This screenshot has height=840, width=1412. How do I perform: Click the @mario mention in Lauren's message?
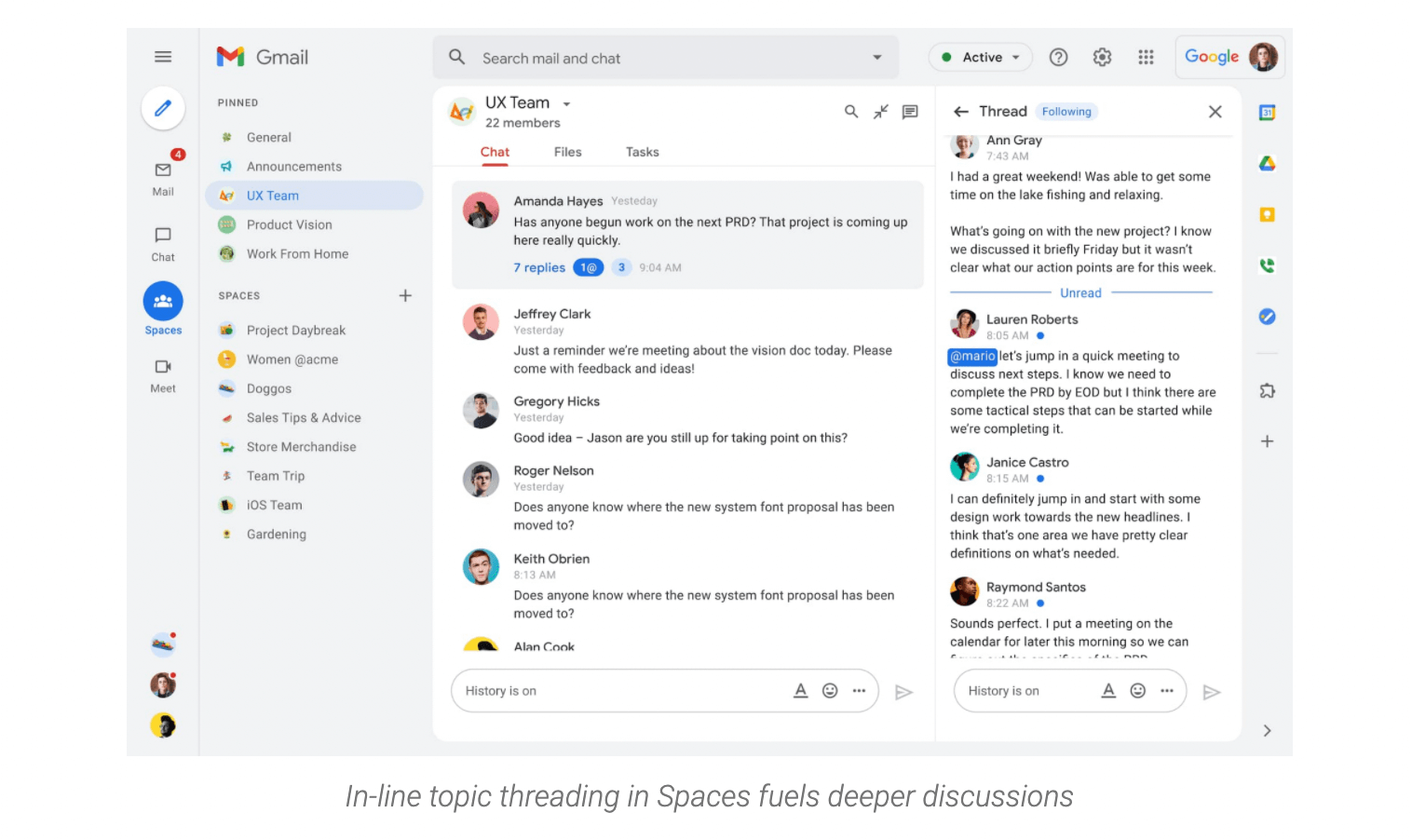coord(972,356)
